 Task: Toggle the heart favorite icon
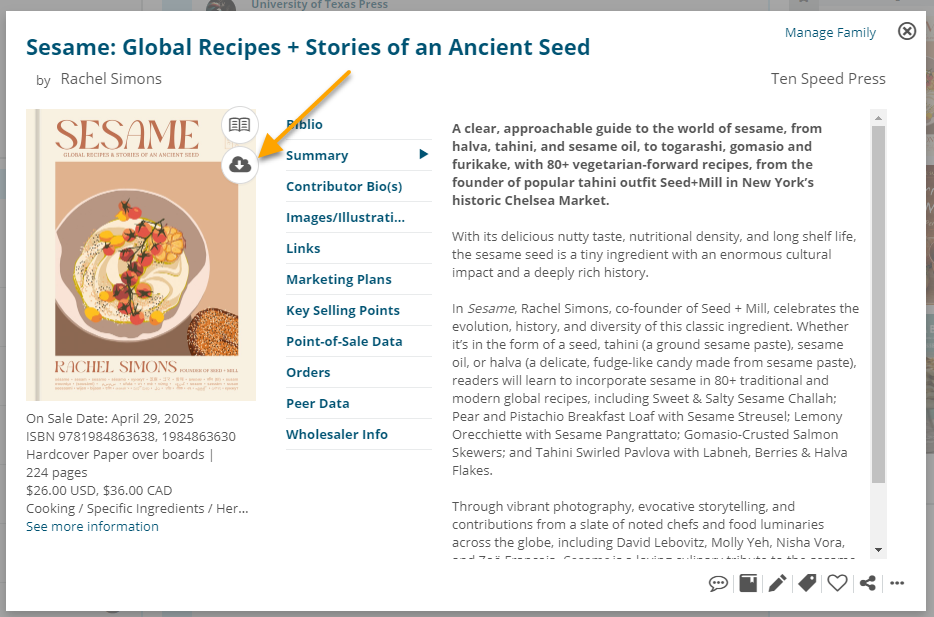(x=837, y=583)
